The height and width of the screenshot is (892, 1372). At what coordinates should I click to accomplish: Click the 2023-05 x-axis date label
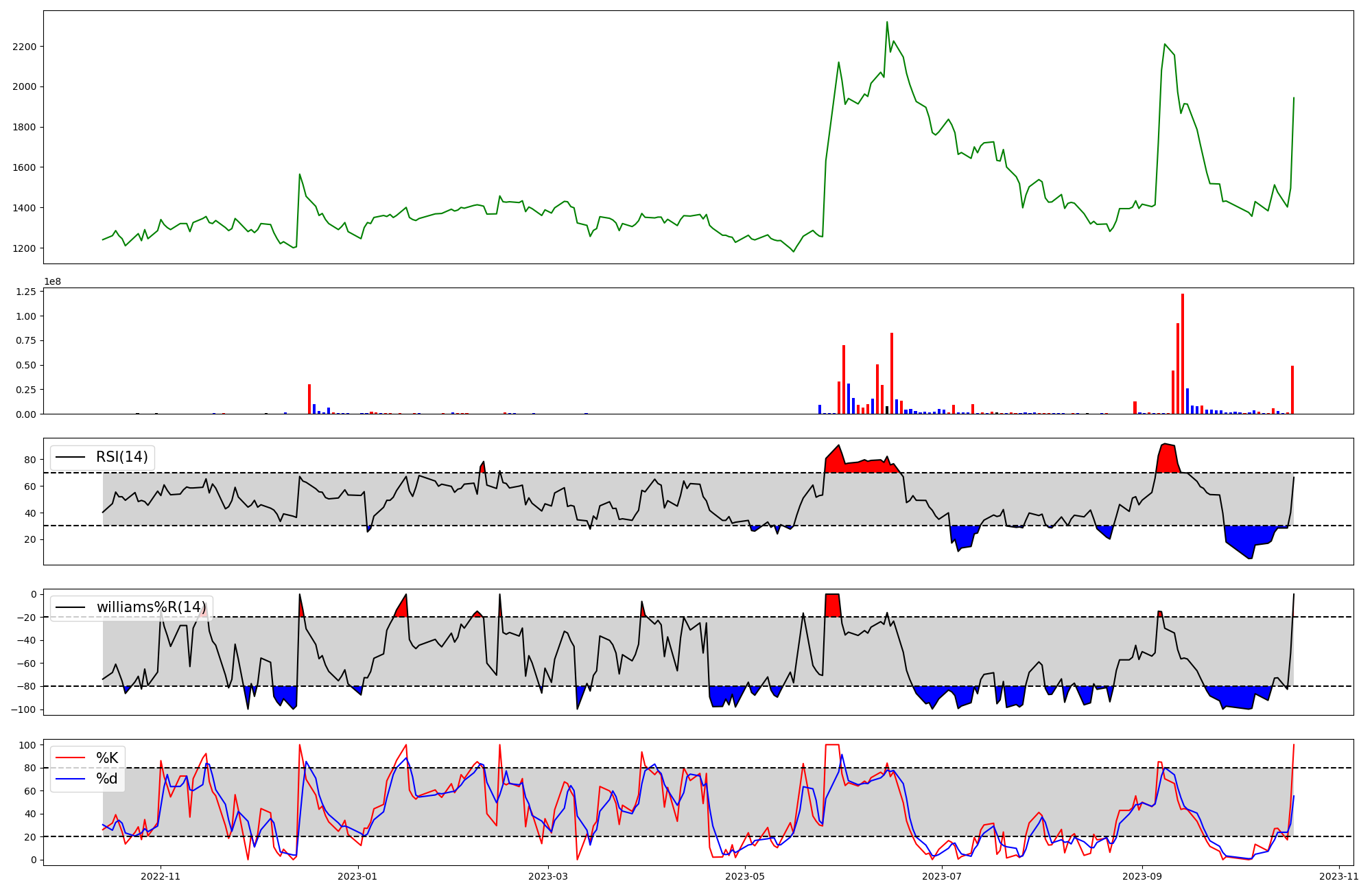(x=744, y=876)
